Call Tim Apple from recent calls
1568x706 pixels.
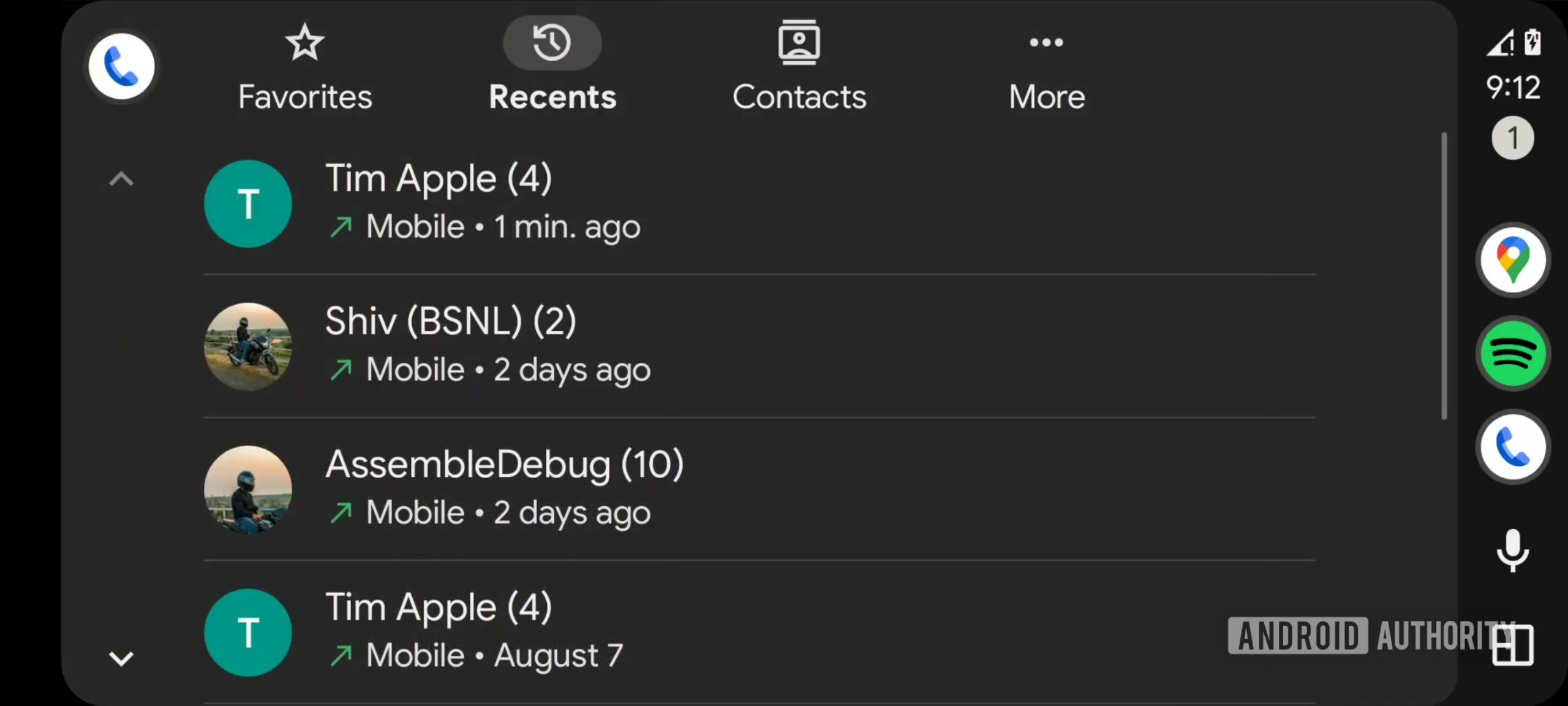(x=551, y=202)
